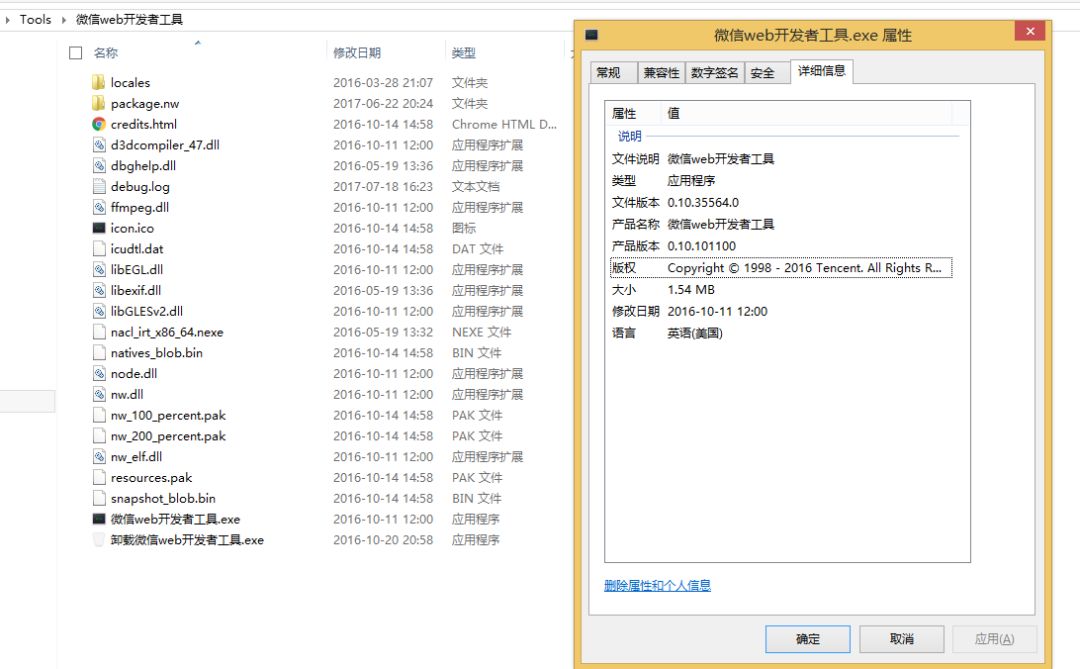Switch to the 兼容性 tab
Viewport: 1080px width, 669px height.
pyautogui.click(x=661, y=72)
